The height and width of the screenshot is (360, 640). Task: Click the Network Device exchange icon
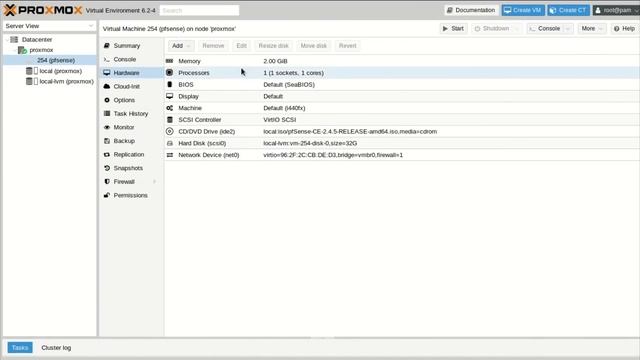pos(169,155)
